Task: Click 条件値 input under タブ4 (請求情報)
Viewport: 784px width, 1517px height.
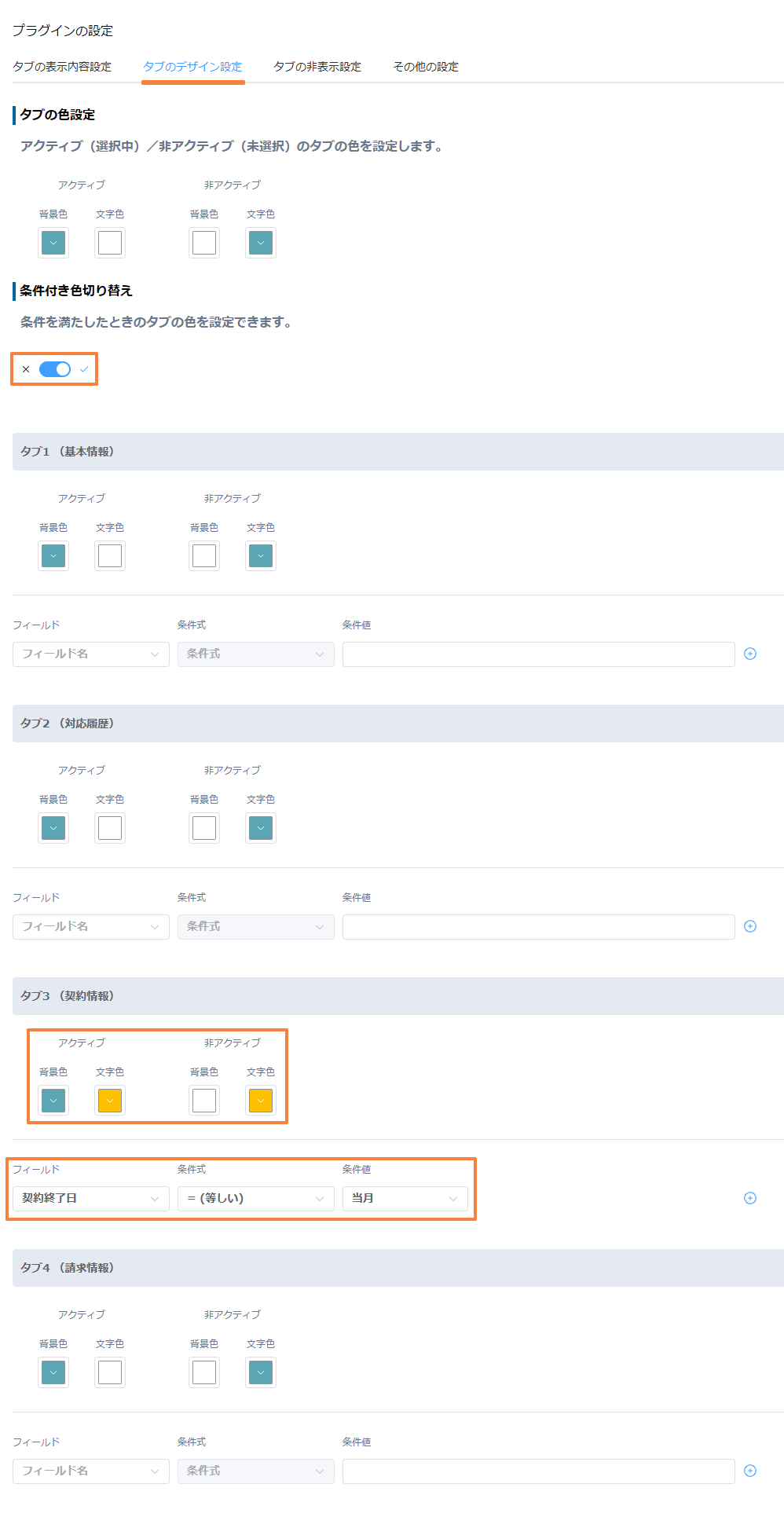Action: pyautogui.click(x=539, y=1471)
